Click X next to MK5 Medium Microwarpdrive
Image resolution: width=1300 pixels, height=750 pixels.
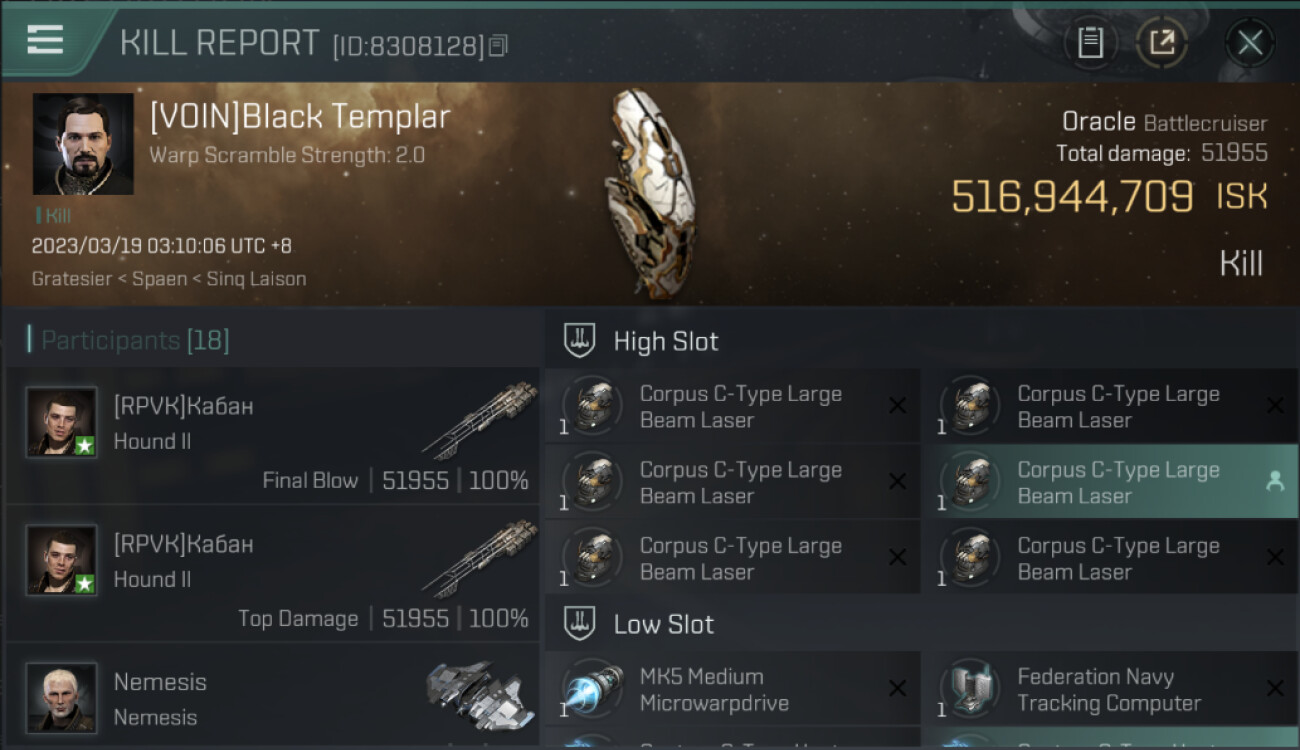pos(897,688)
